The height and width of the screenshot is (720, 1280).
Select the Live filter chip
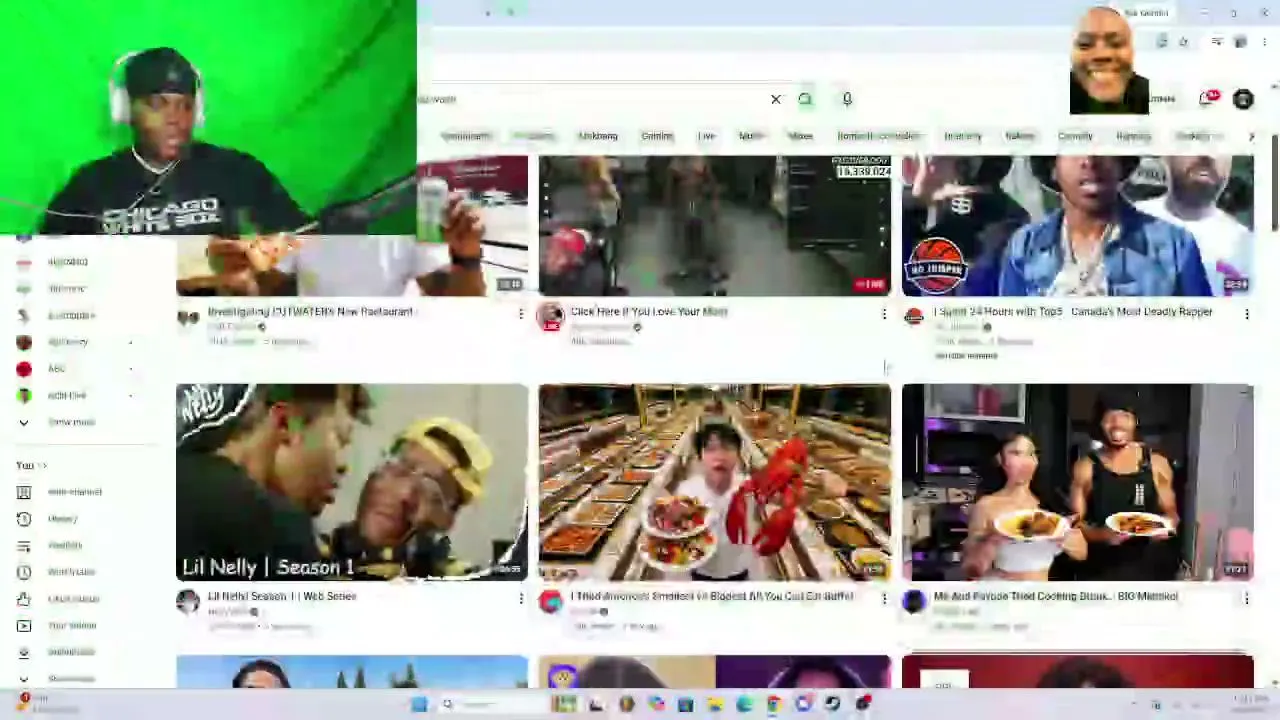(706, 136)
